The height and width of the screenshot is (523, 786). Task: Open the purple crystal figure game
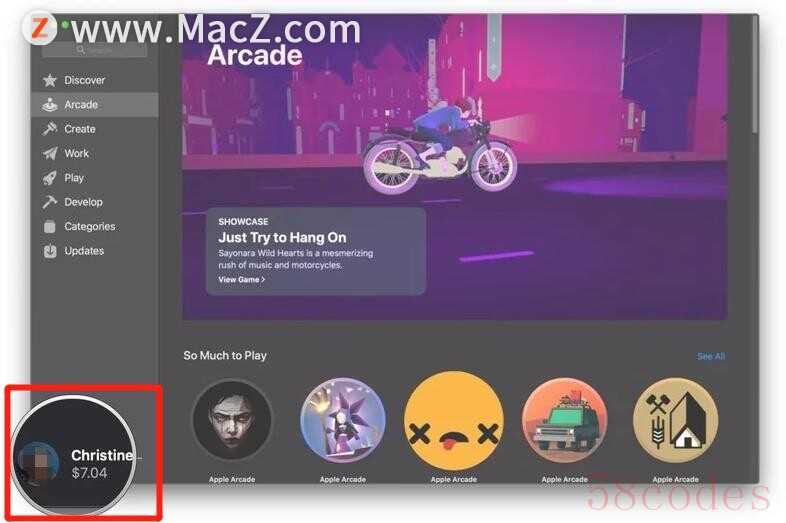coord(343,420)
